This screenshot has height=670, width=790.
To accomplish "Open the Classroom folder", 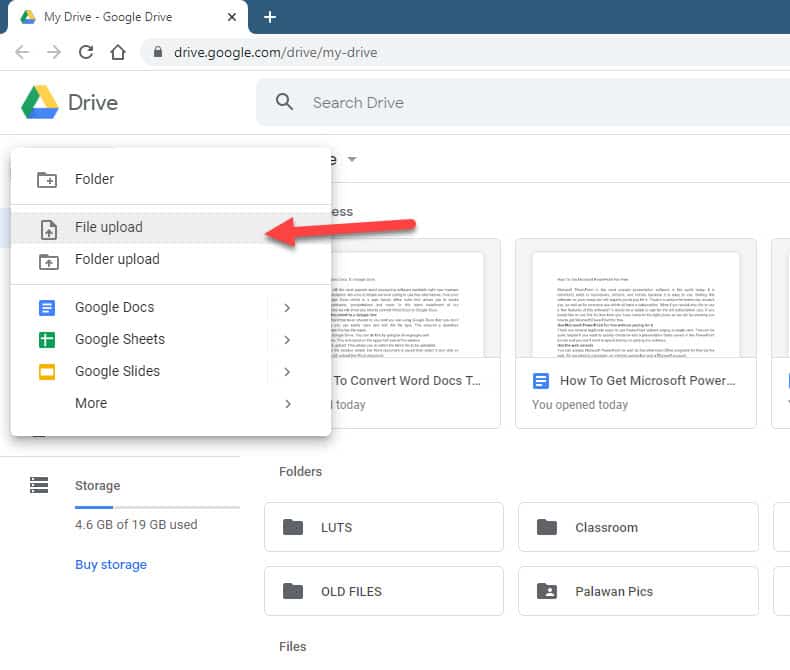I will [638, 527].
